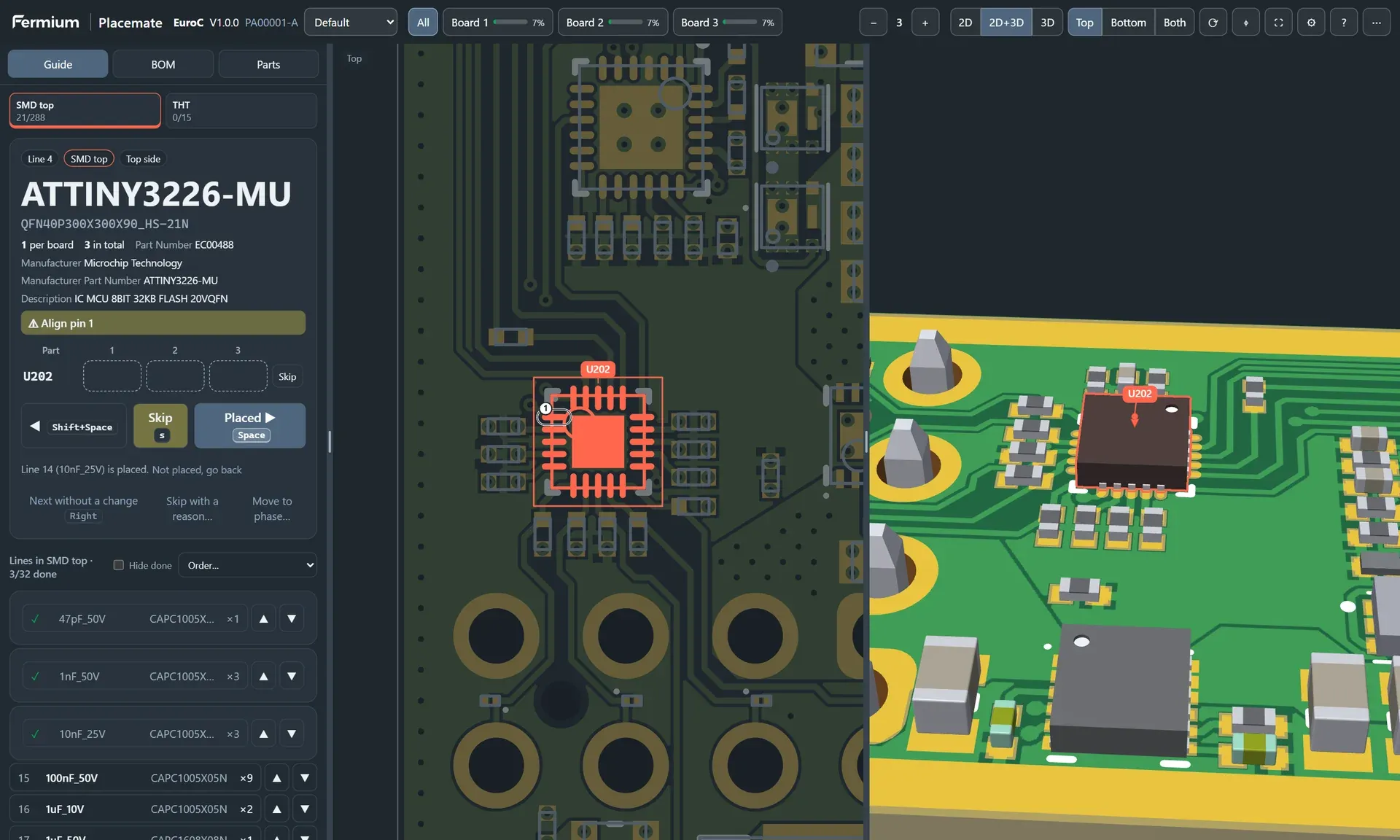Open the Default profile dropdown
This screenshot has width=1400, height=840.
coord(351,23)
